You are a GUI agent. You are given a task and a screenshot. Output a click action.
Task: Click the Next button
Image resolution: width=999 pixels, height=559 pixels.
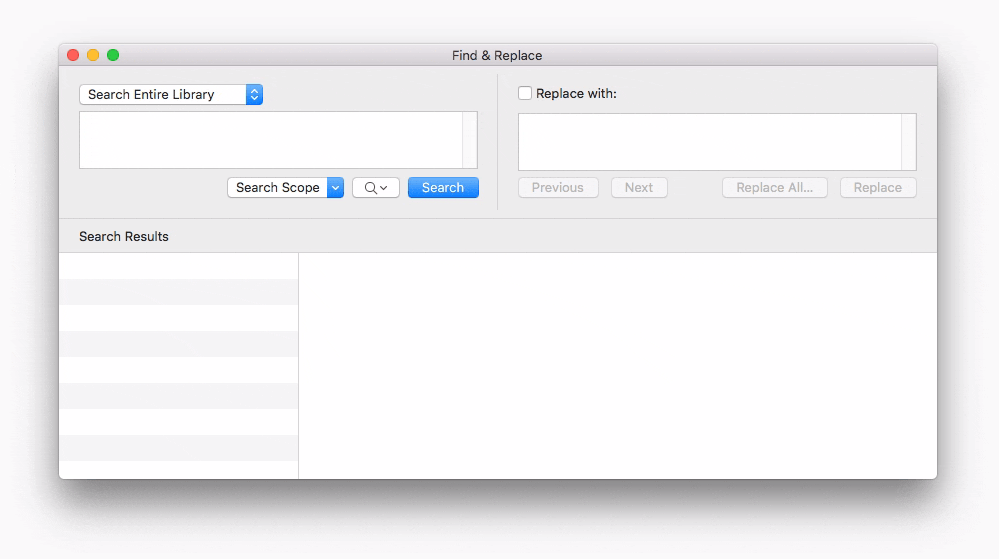(639, 187)
